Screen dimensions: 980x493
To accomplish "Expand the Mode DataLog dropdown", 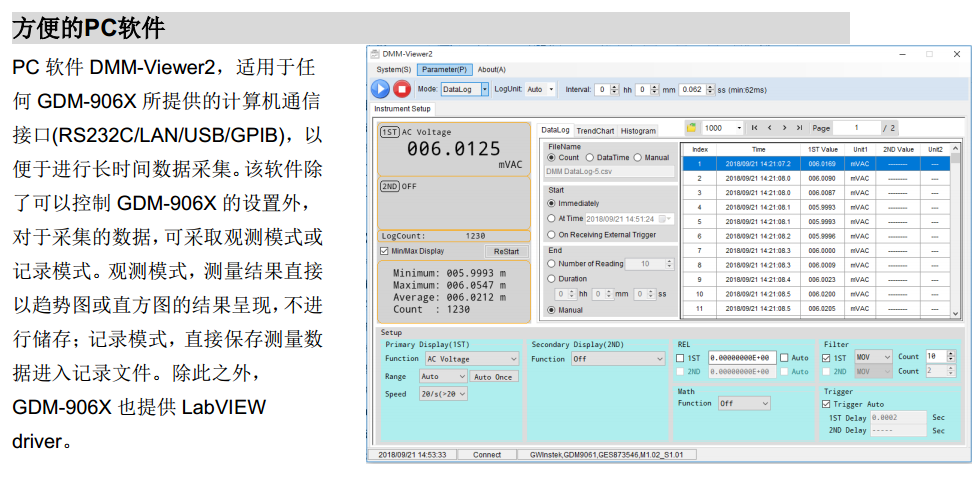I will click(484, 89).
